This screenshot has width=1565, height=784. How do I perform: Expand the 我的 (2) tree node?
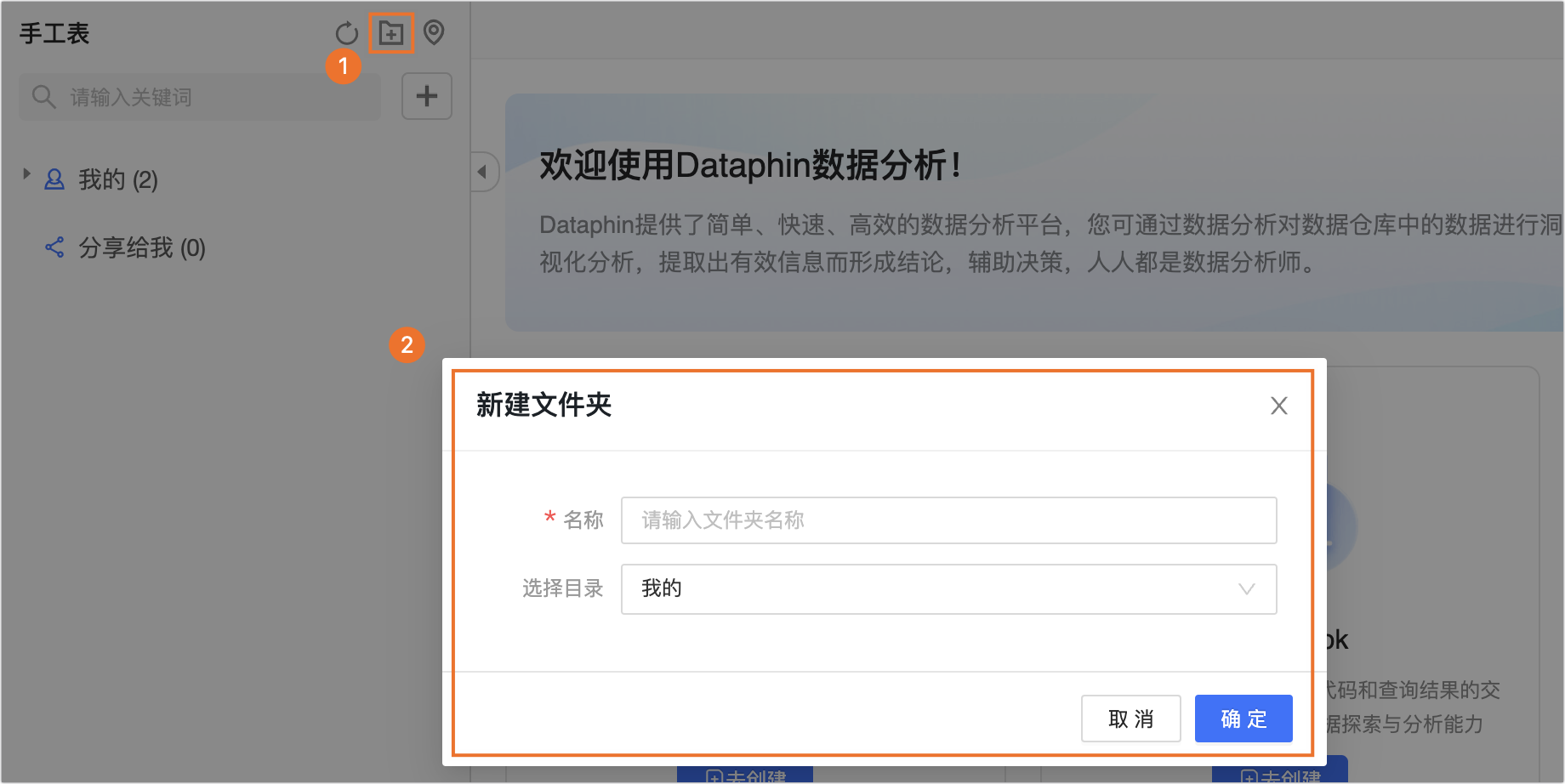(26, 174)
